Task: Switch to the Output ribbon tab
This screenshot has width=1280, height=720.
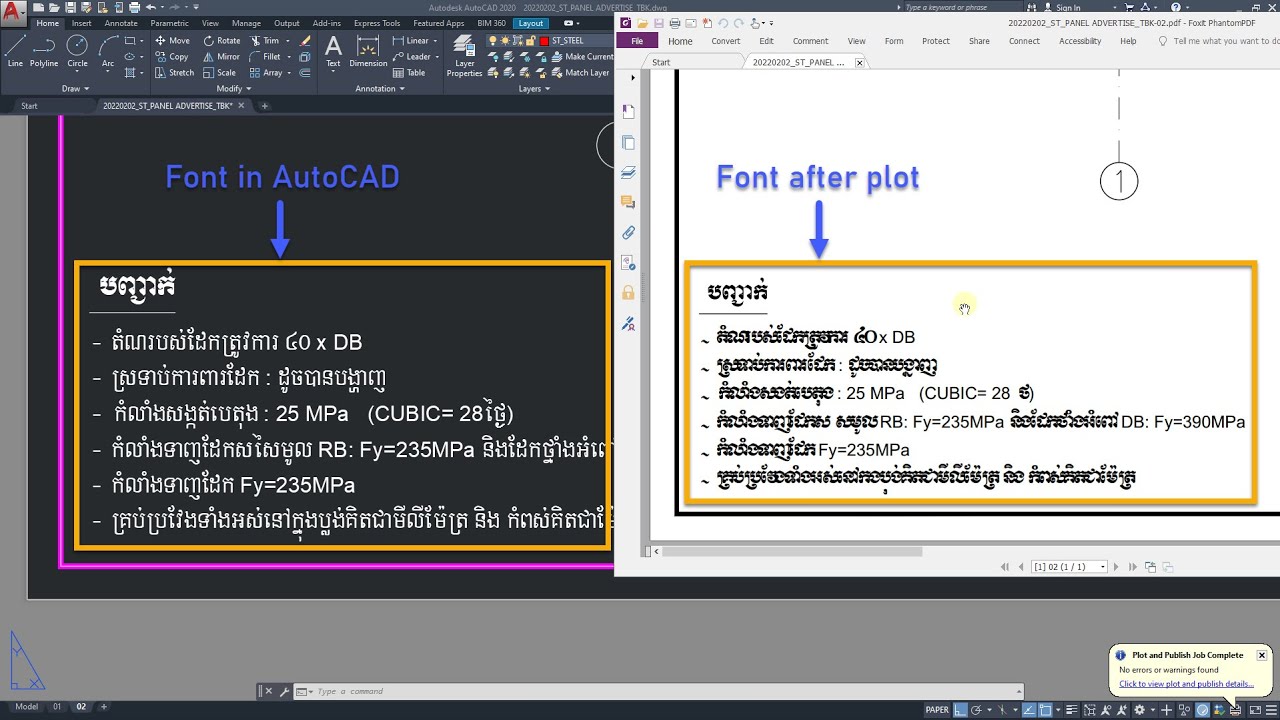Action: click(x=287, y=23)
